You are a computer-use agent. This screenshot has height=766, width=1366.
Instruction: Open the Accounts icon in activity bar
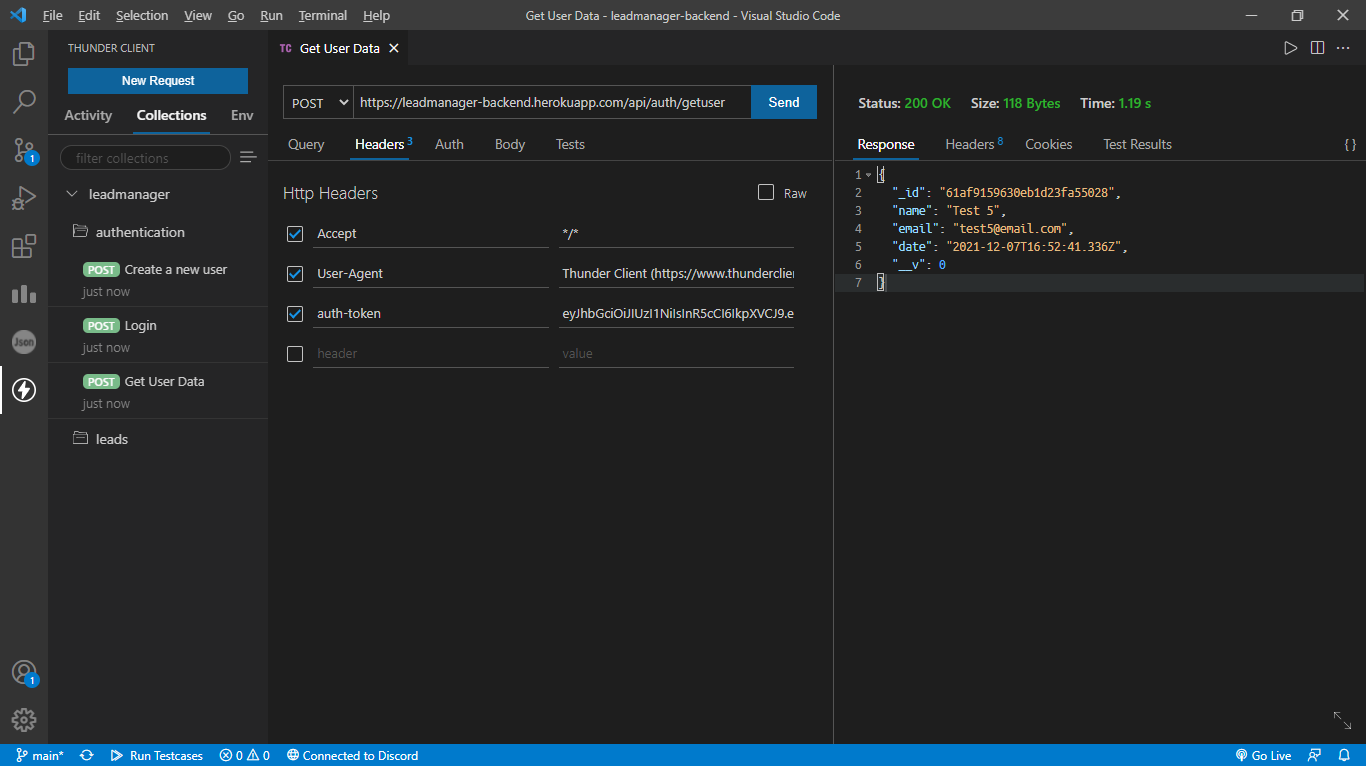click(x=24, y=673)
